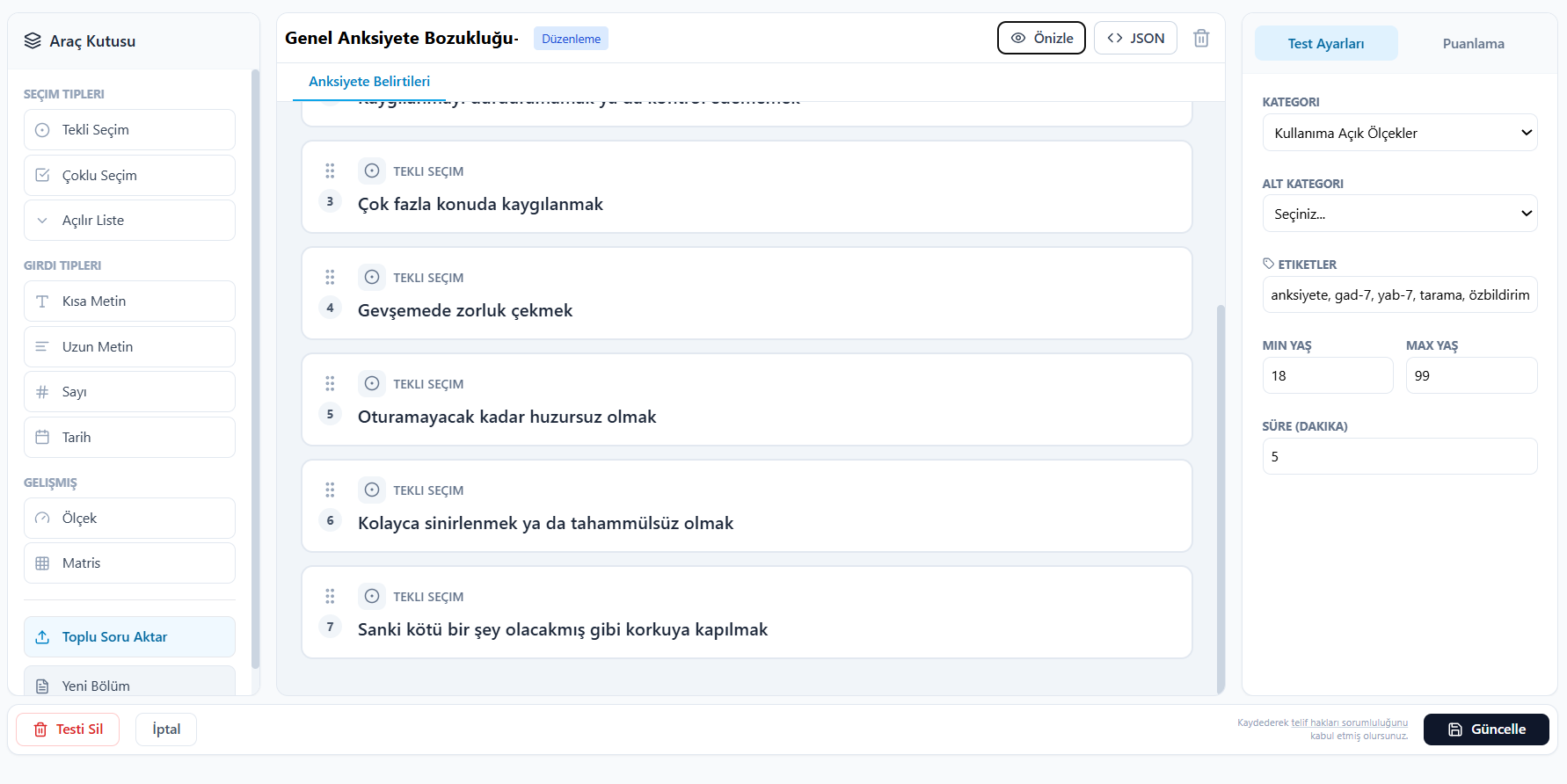Expand the Alt Kategori dropdown

pyautogui.click(x=1399, y=214)
